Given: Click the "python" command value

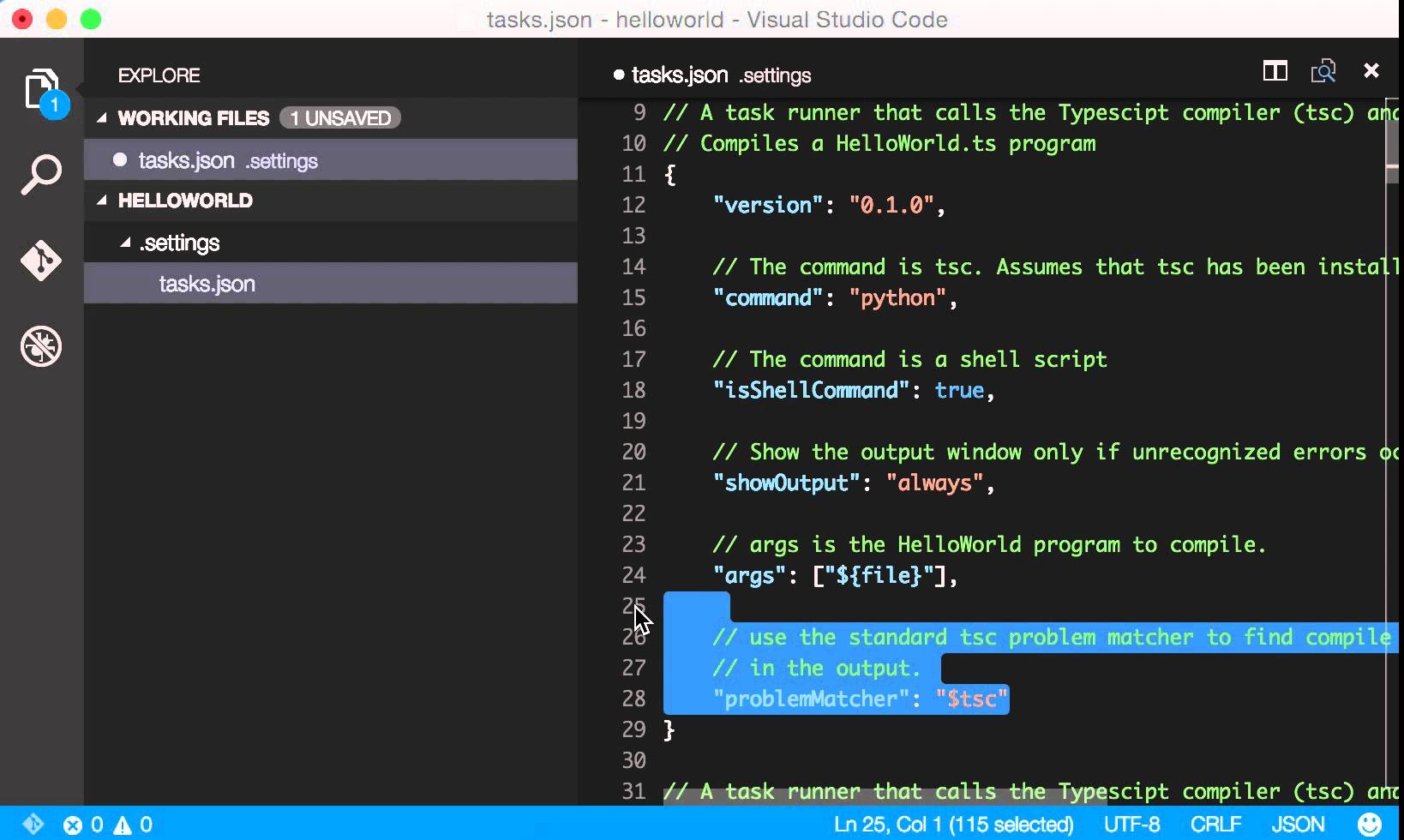Looking at the screenshot, I should point(897,297).
